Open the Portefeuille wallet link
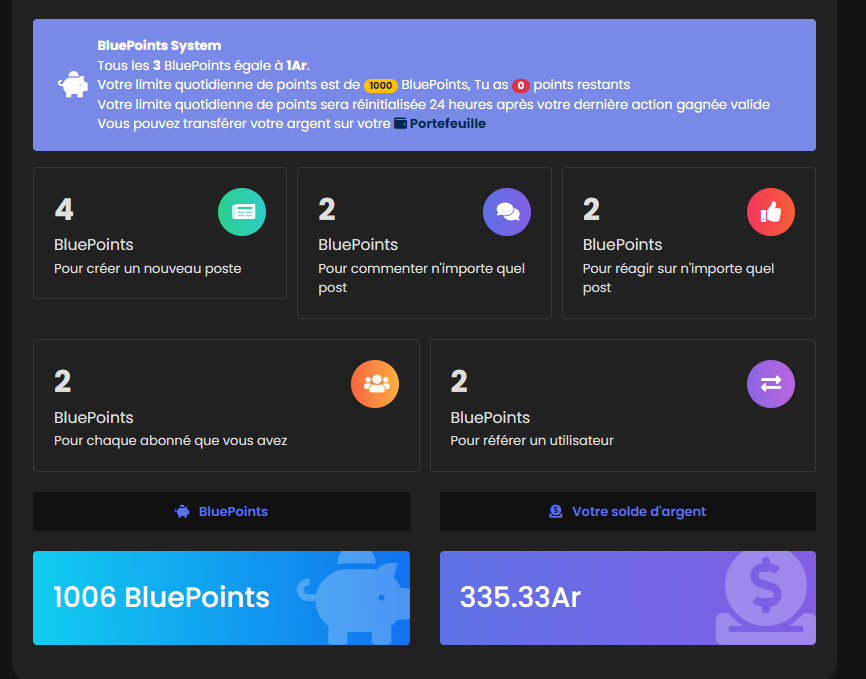866x679 pixels. 447,124
